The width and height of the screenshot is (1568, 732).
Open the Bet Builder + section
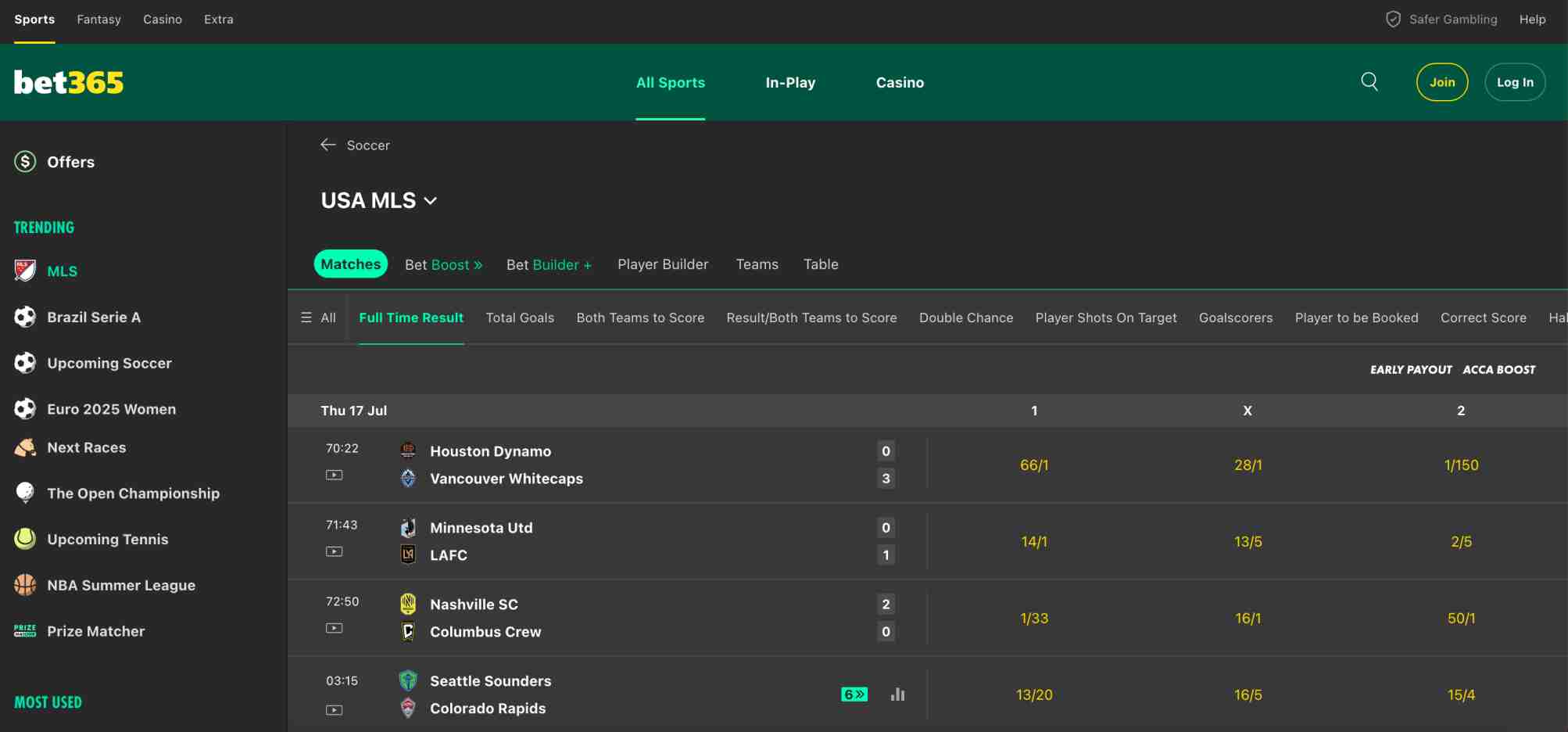(549, 264)
